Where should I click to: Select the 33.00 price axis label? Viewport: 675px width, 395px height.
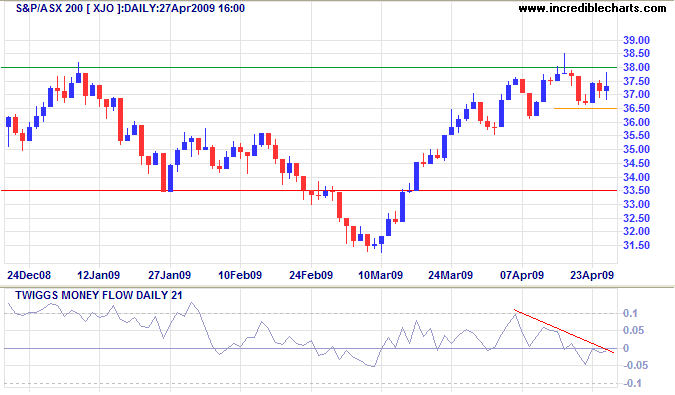click(x=636, y=204)
